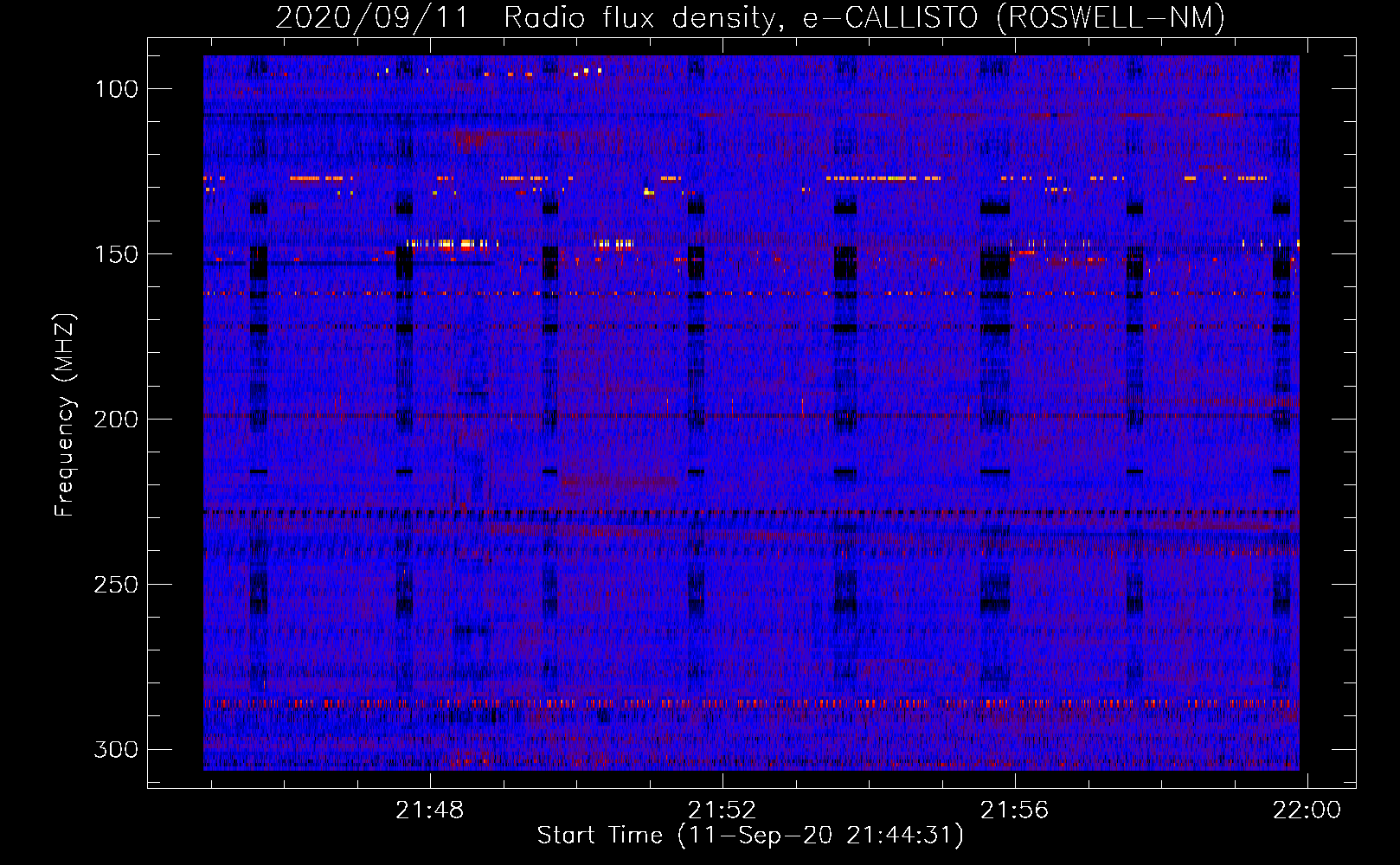Viewport: 1400px width, 865px height.
Task: Click the '21:56' time tick label
Action: (1014, 811)
